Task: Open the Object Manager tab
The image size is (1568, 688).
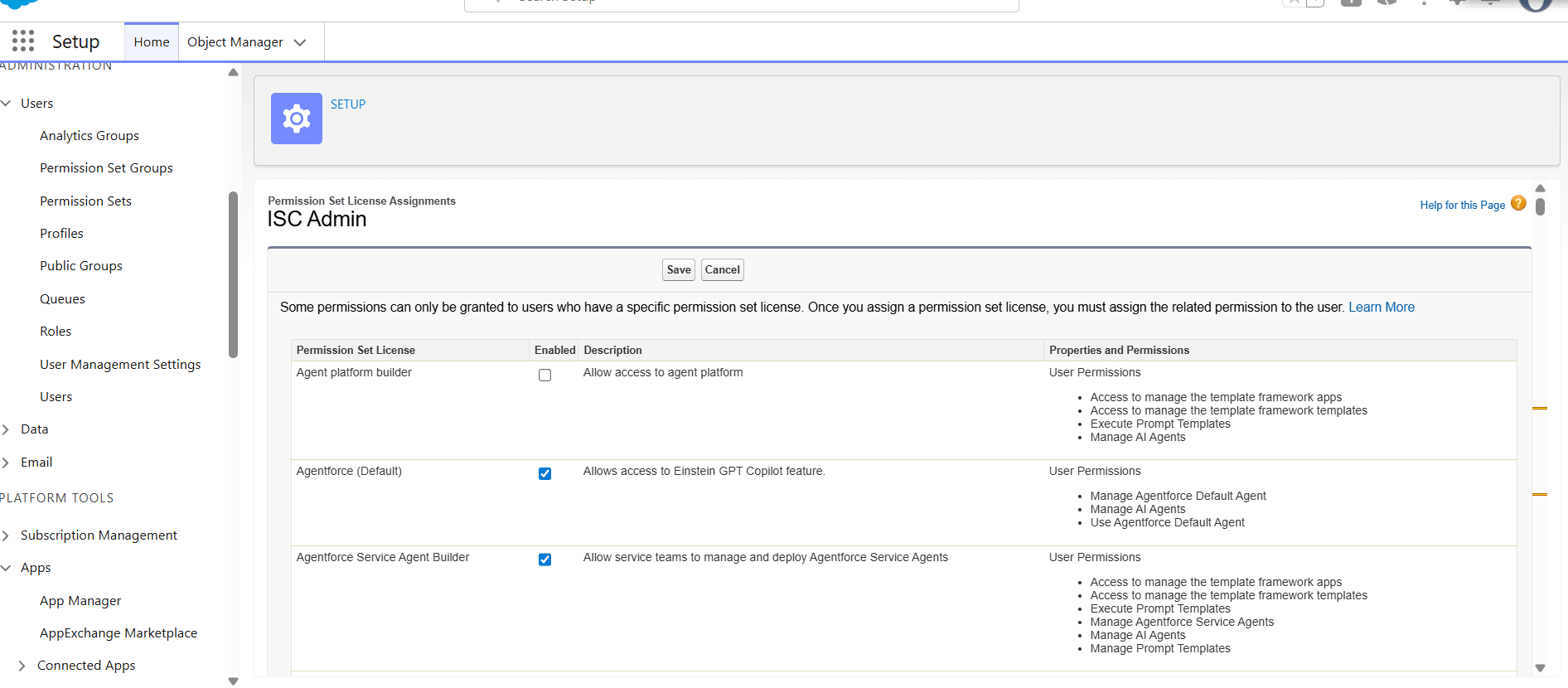Action: pyautogui.click(x=235, y=41)
